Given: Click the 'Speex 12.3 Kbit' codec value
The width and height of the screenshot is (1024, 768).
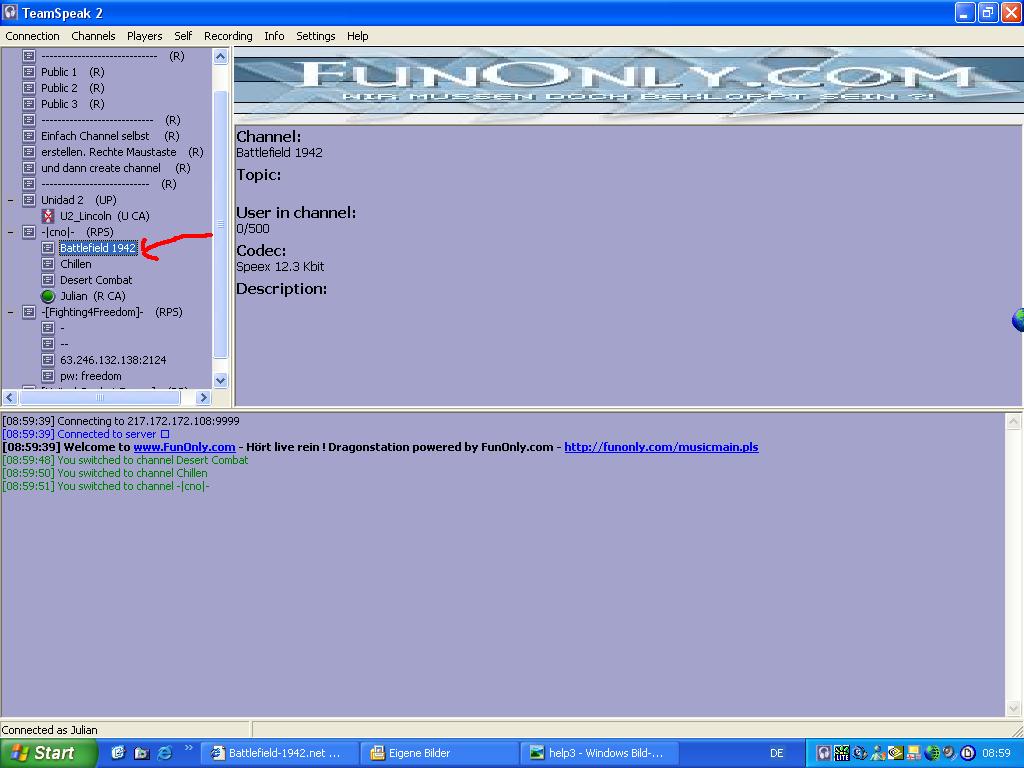Looking at the screenshot, I should [x=280, y=266].
